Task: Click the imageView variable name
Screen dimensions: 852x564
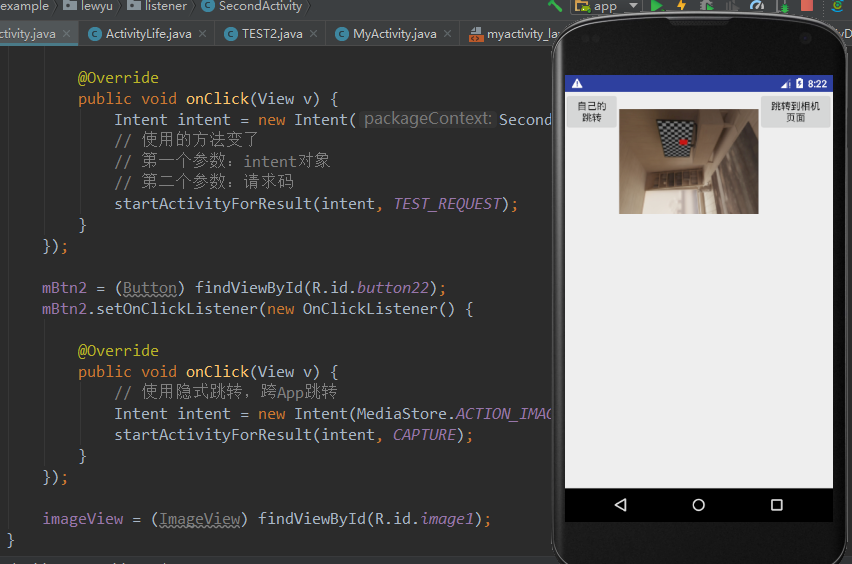Action: click(83, 519)
